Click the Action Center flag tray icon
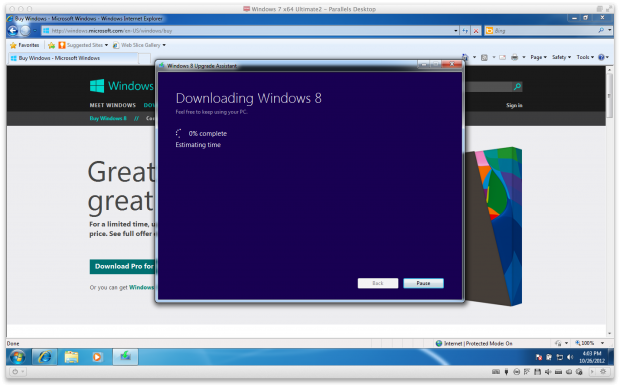This screenshot has width=620, height=387. 539,357
